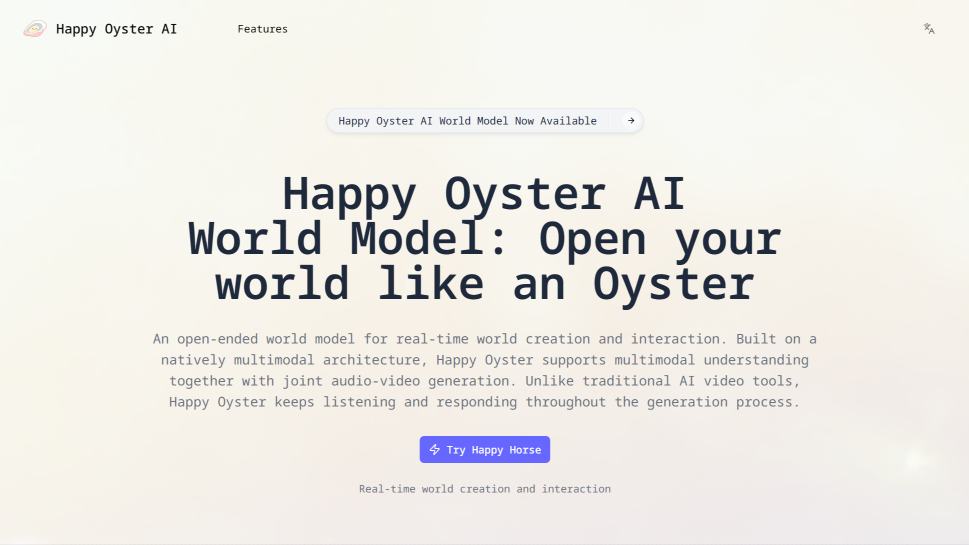Open the Features navigation menu item
Image resolution: width=969 pixels, height=545 pixels.
[262, 29]
